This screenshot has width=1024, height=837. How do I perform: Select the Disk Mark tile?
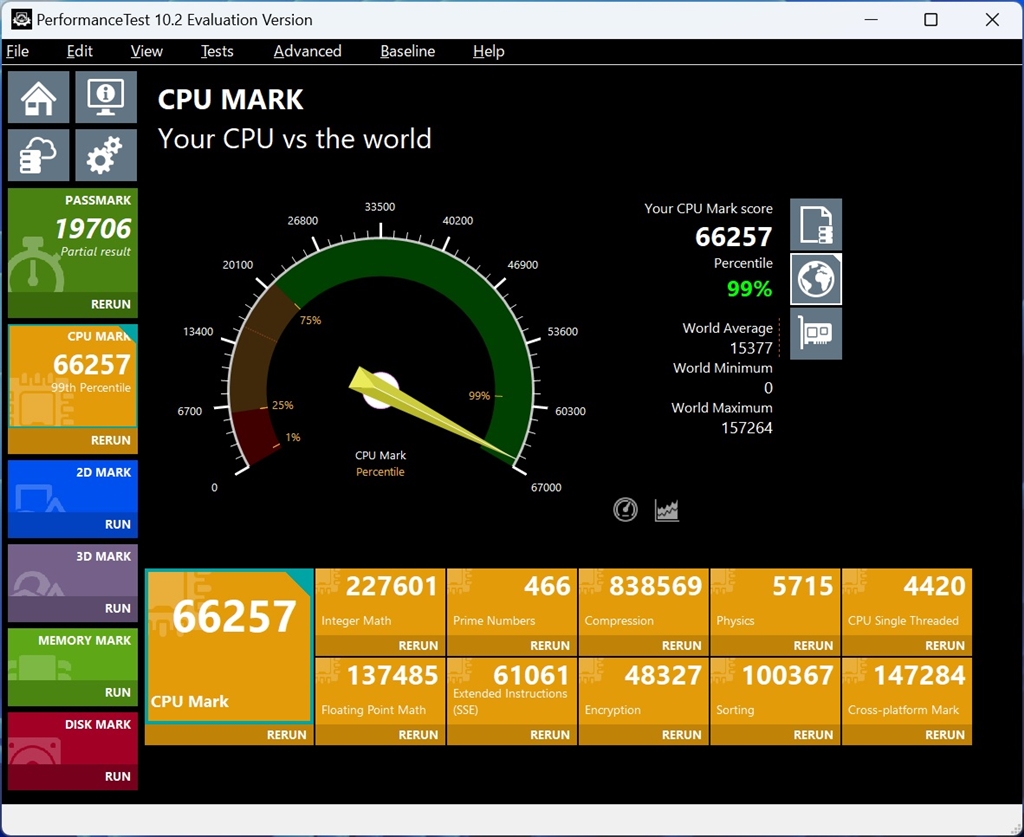pos(72,738)
